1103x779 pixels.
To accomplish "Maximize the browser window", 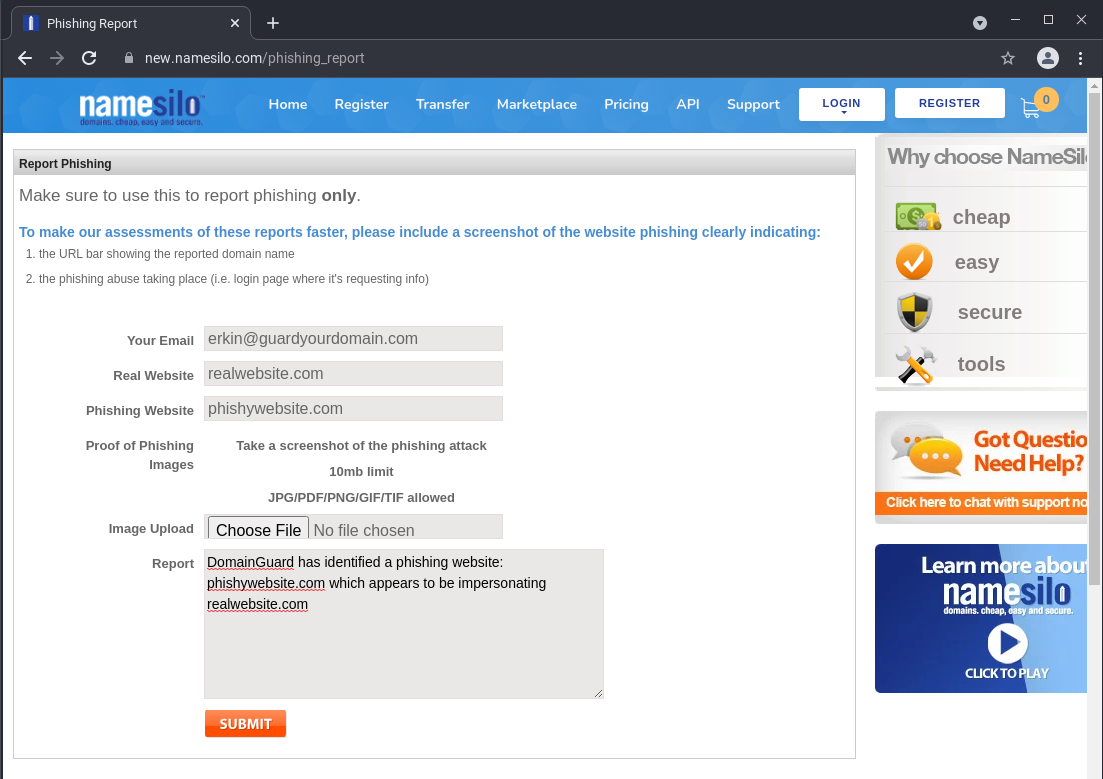I will (1048, 20).
